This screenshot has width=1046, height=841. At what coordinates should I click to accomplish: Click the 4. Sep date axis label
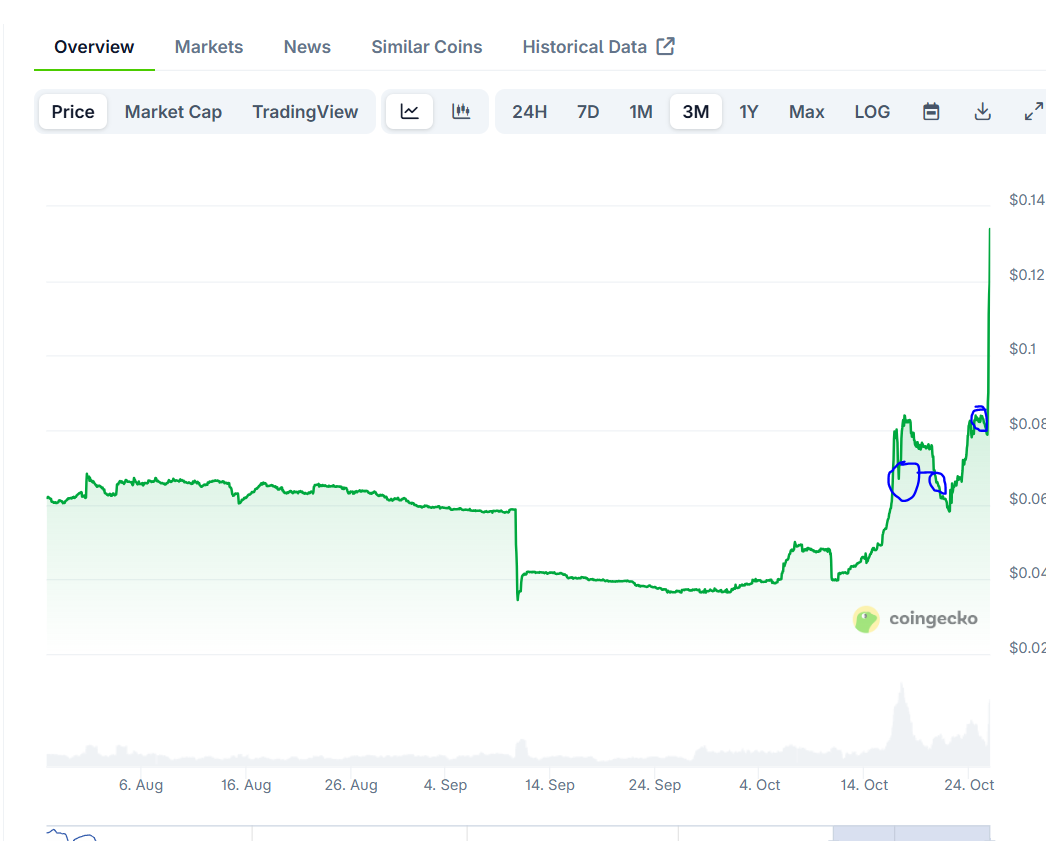point(445,785)
